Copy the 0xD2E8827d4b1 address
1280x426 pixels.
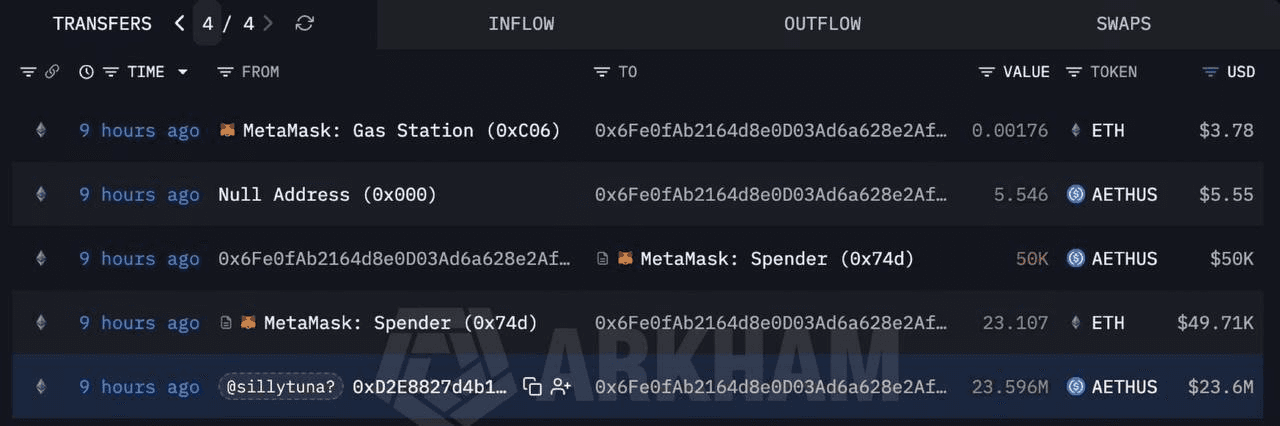pyautogui.click(x=532, y=387)
